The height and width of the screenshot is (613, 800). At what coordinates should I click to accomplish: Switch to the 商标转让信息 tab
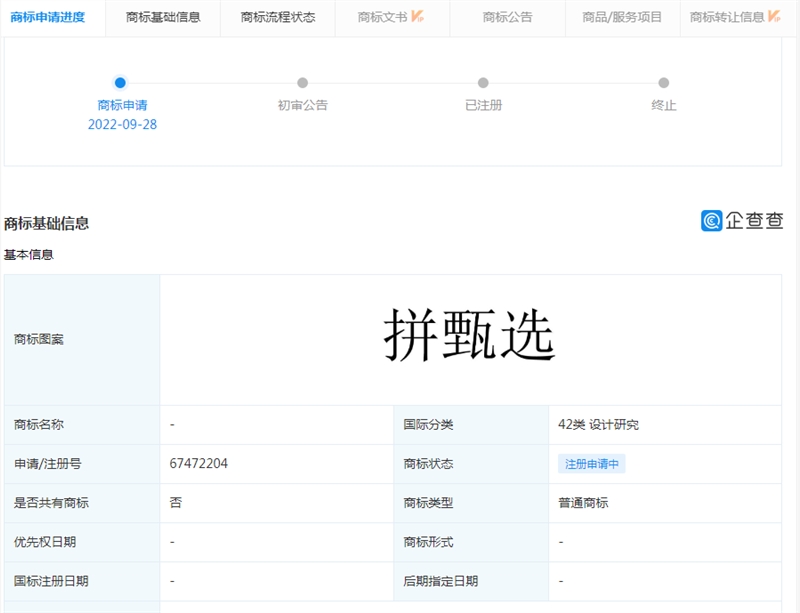[727, 17]
